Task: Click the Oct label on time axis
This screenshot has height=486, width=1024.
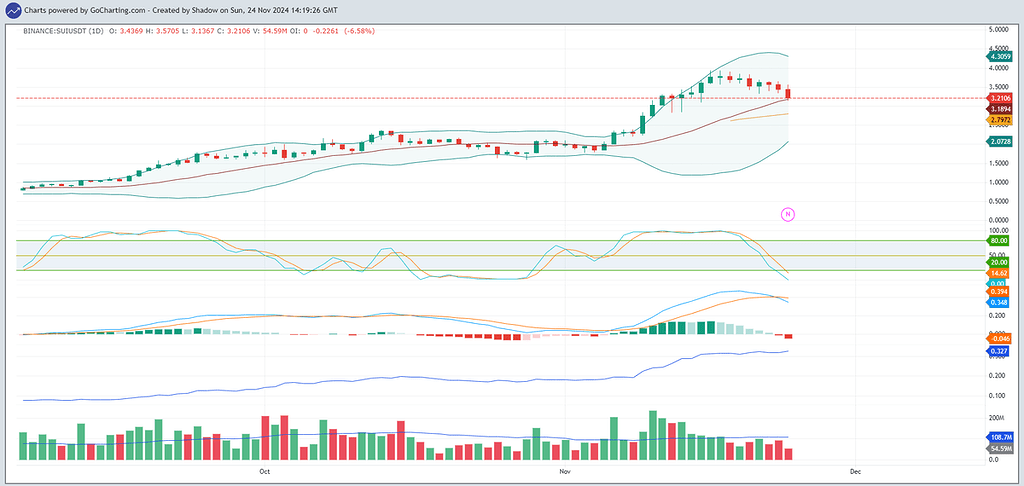Action: 265,470
